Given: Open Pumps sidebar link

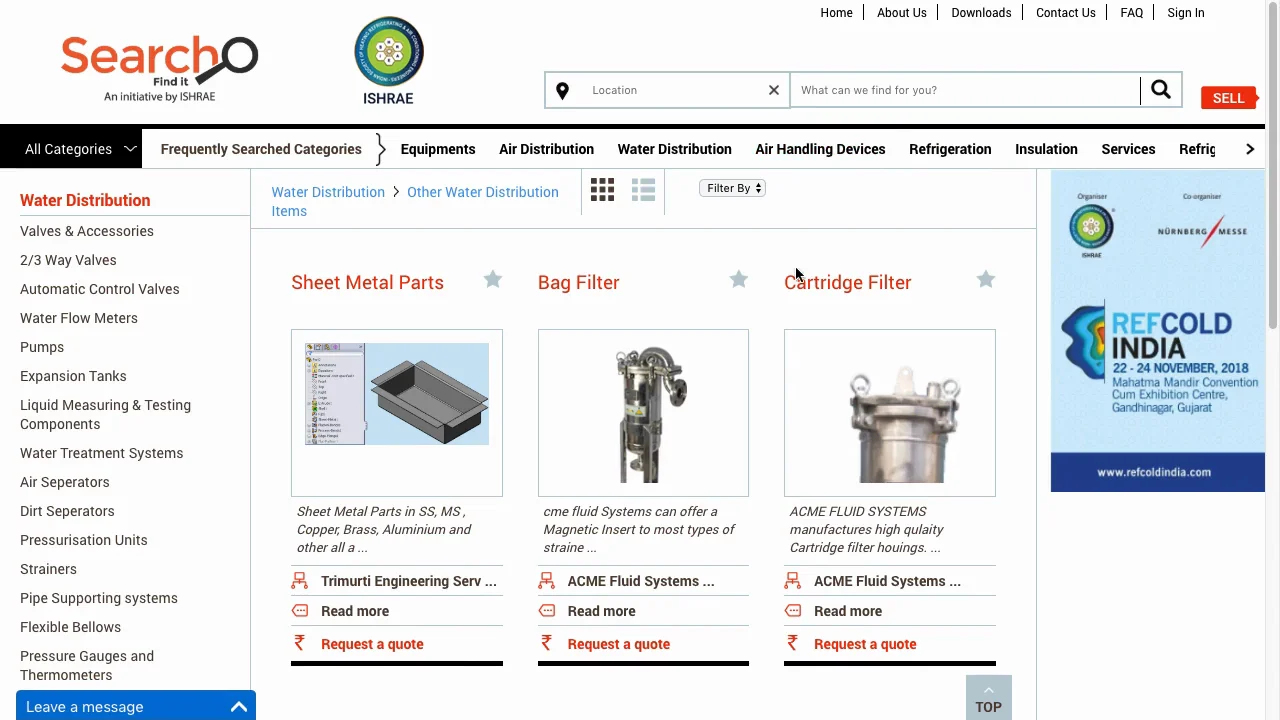Looking at the screenshot, I should [x=42, y=347].
